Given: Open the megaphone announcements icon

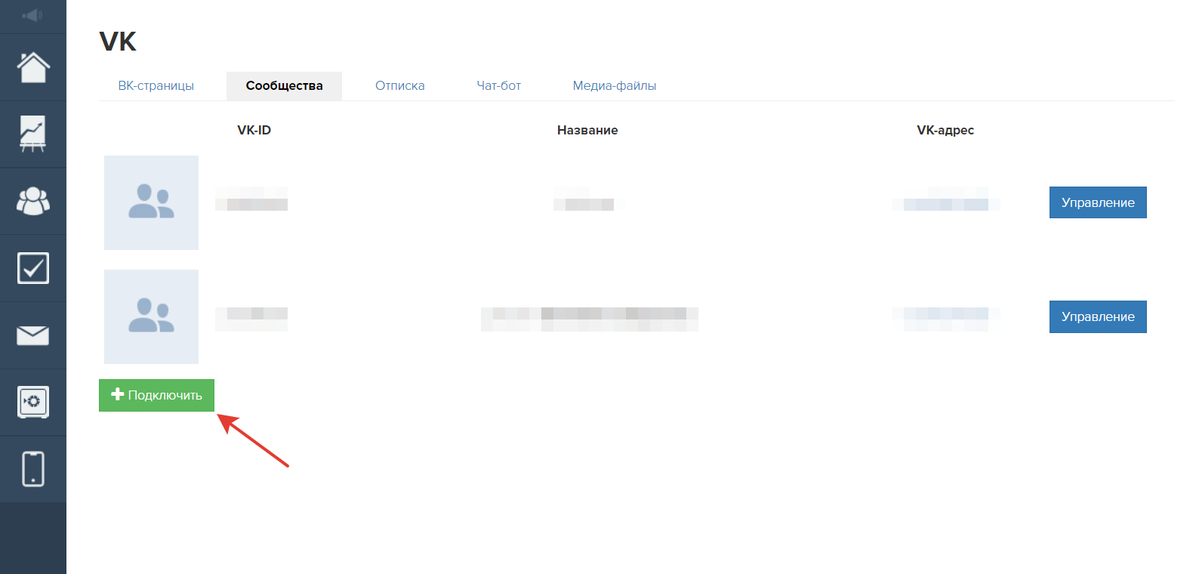Looking at the screenshot, I should [x=33, y=15].
